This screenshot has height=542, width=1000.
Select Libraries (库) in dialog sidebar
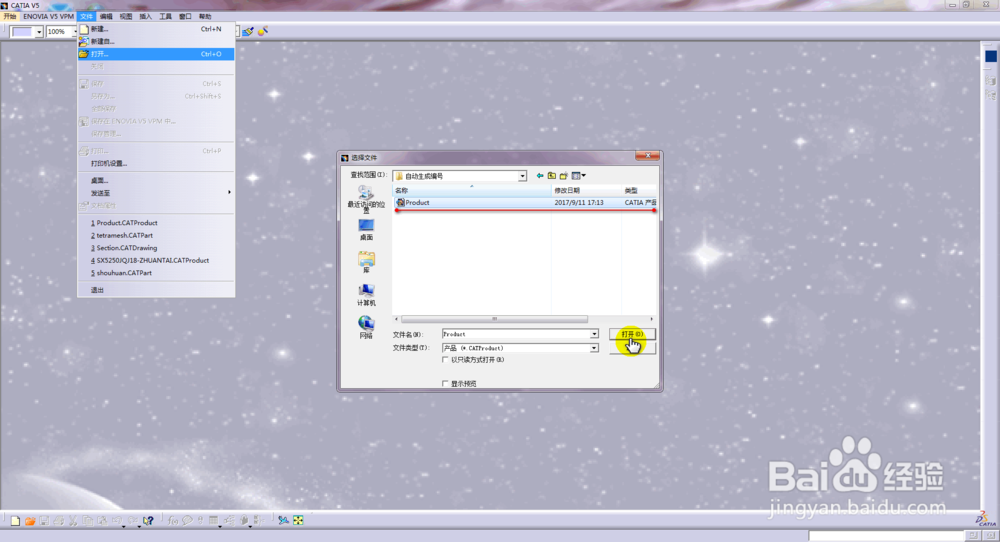click(366, 263)
